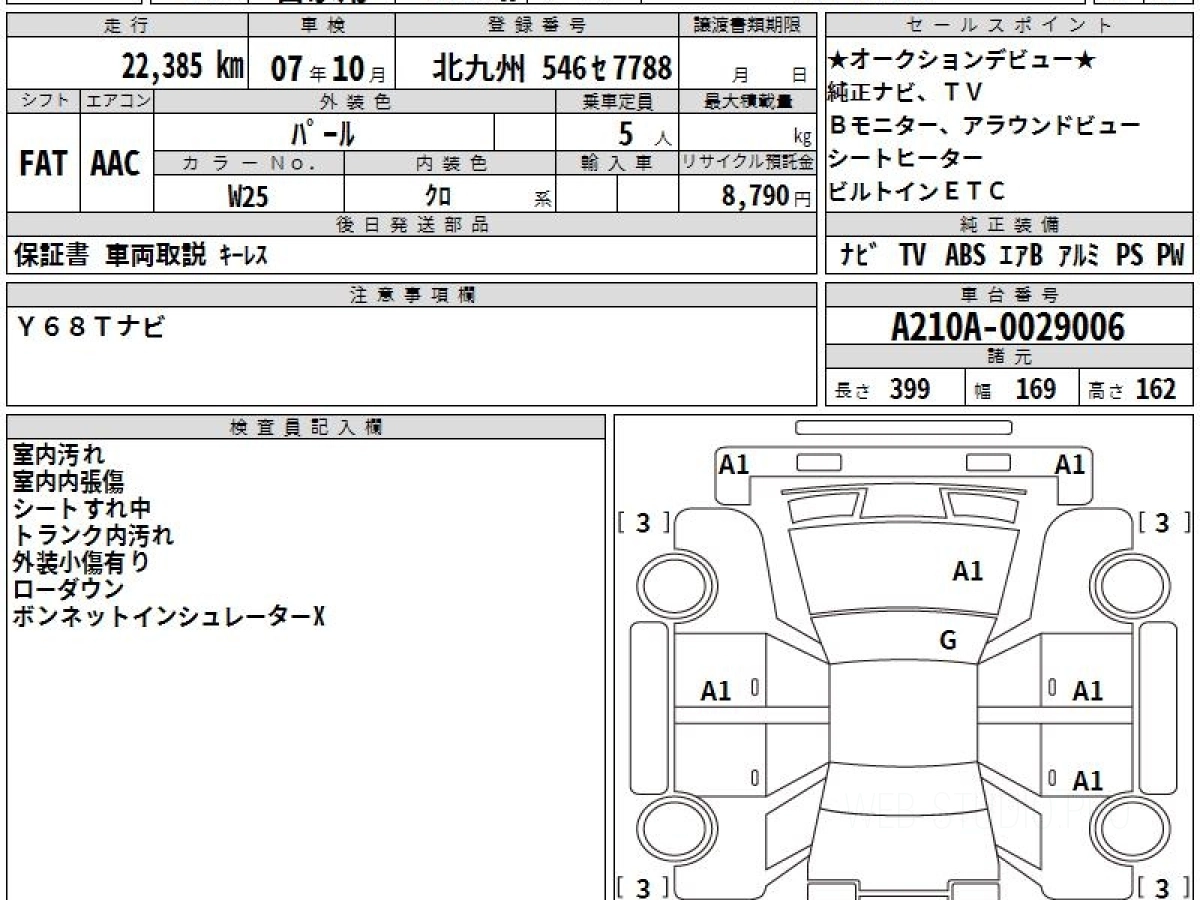Select the ビルトインETC line
Viewport: 1200px width, 900px height.
[917, 191]
